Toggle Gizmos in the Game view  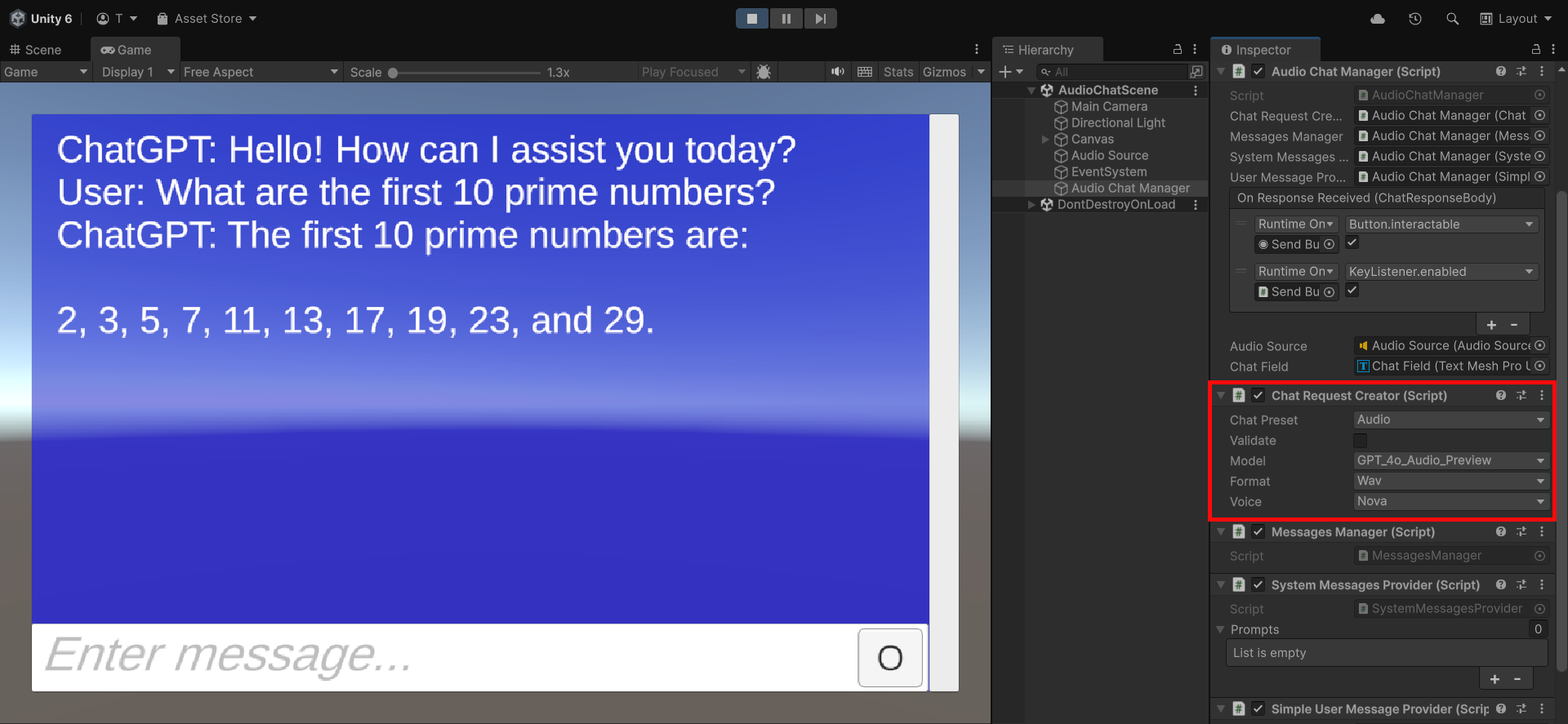(944, 72)
